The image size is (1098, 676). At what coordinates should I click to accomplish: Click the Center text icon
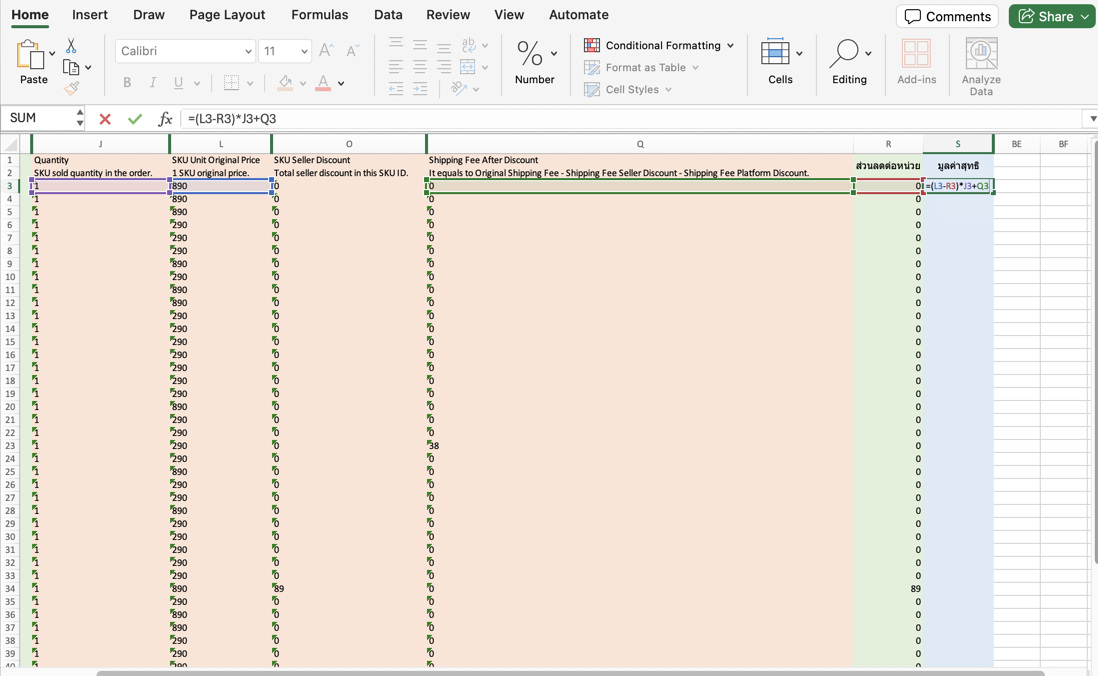[x=419, y=67]
